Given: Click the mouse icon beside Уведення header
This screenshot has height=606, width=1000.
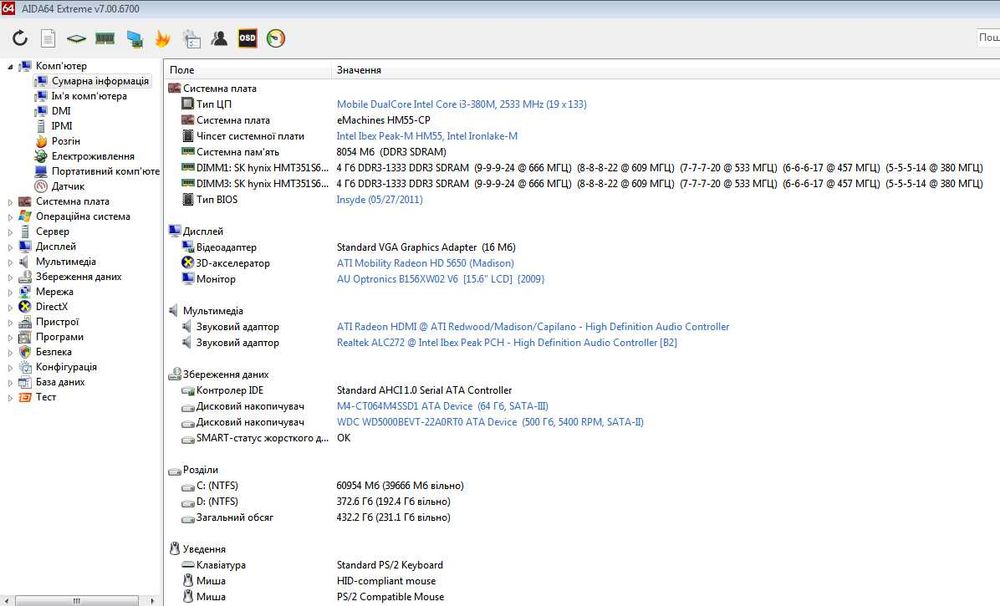Looking at the screenshot, I should pyautogui.click(x=174, y=548).
